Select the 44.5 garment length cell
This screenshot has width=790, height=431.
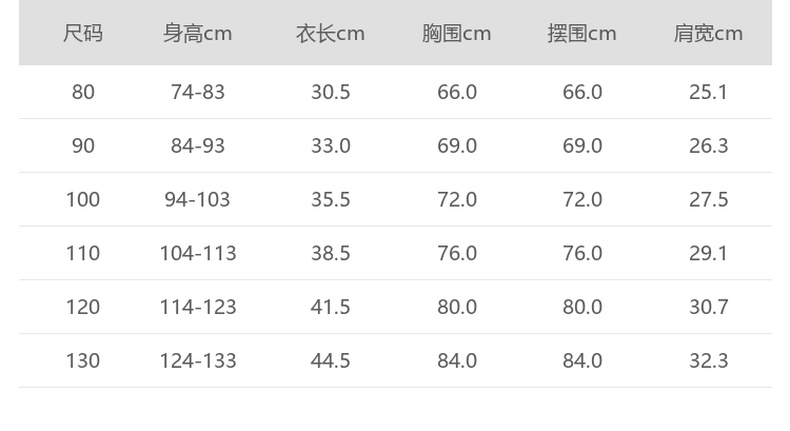pyautogui.click(x=330, y=360)
